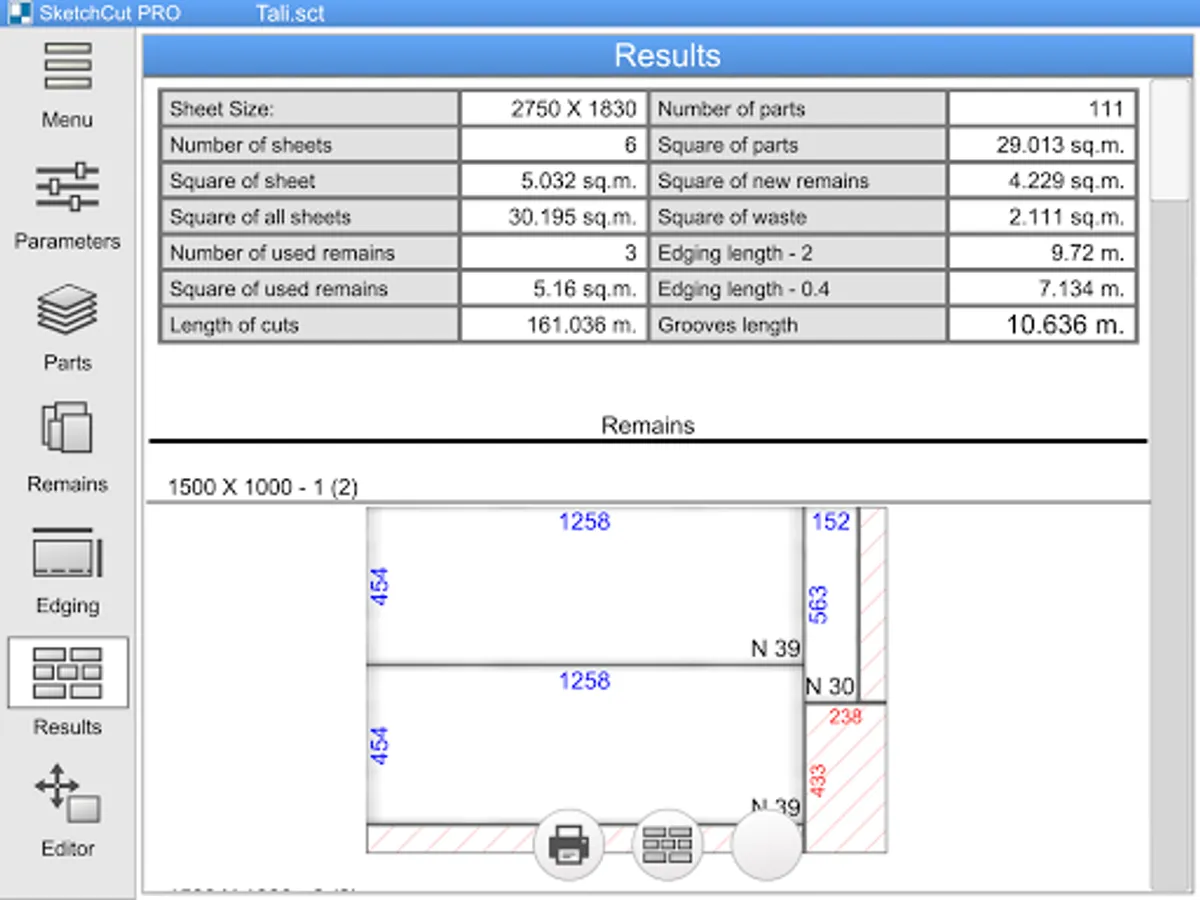Select the Results grid icon
1200x900 pixels.
pyautogui.click(x=67, y=673)
